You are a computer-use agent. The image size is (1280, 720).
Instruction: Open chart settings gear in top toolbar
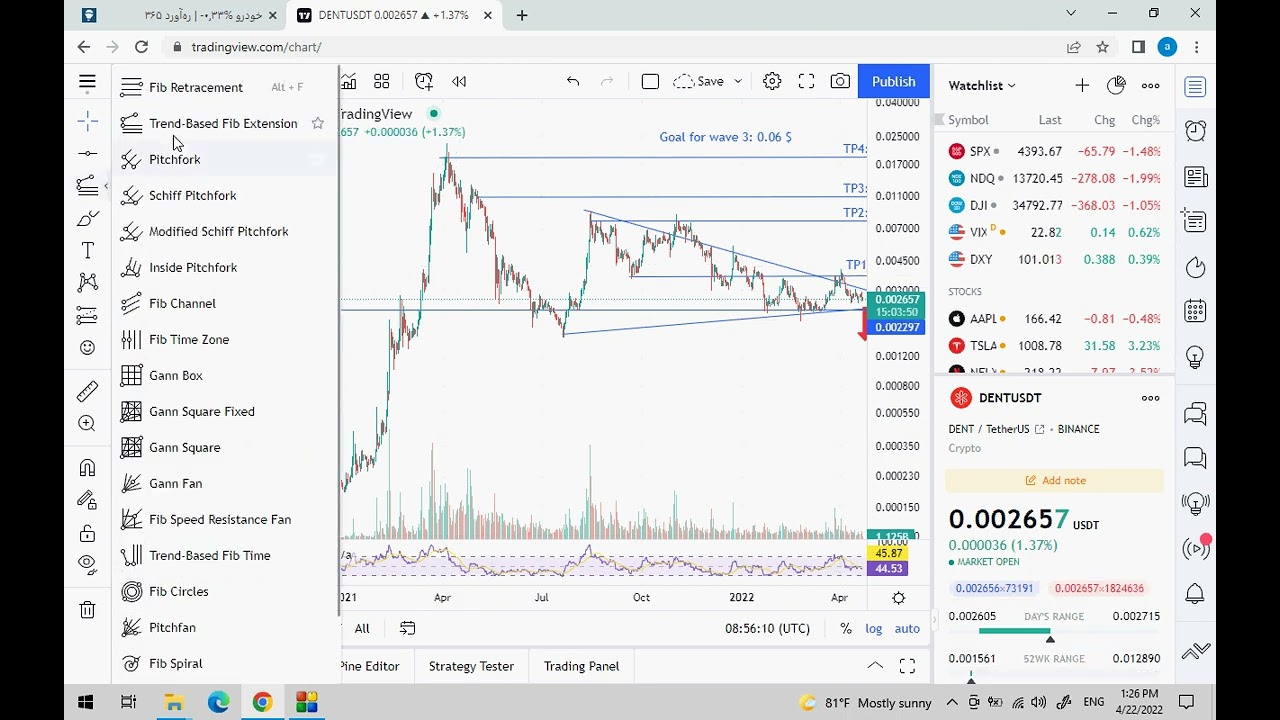coord(772,81)
